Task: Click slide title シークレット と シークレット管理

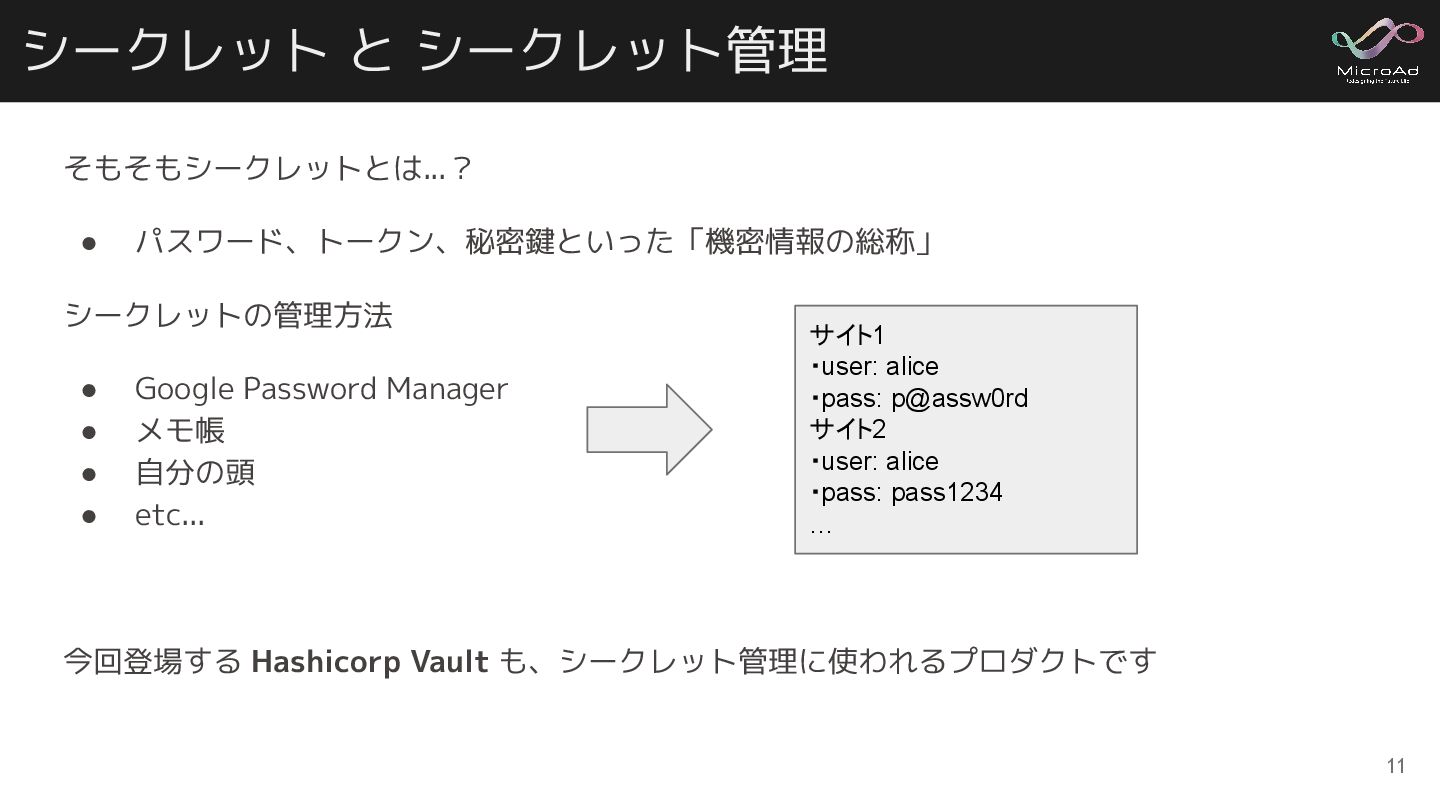Action: point(424,51)
